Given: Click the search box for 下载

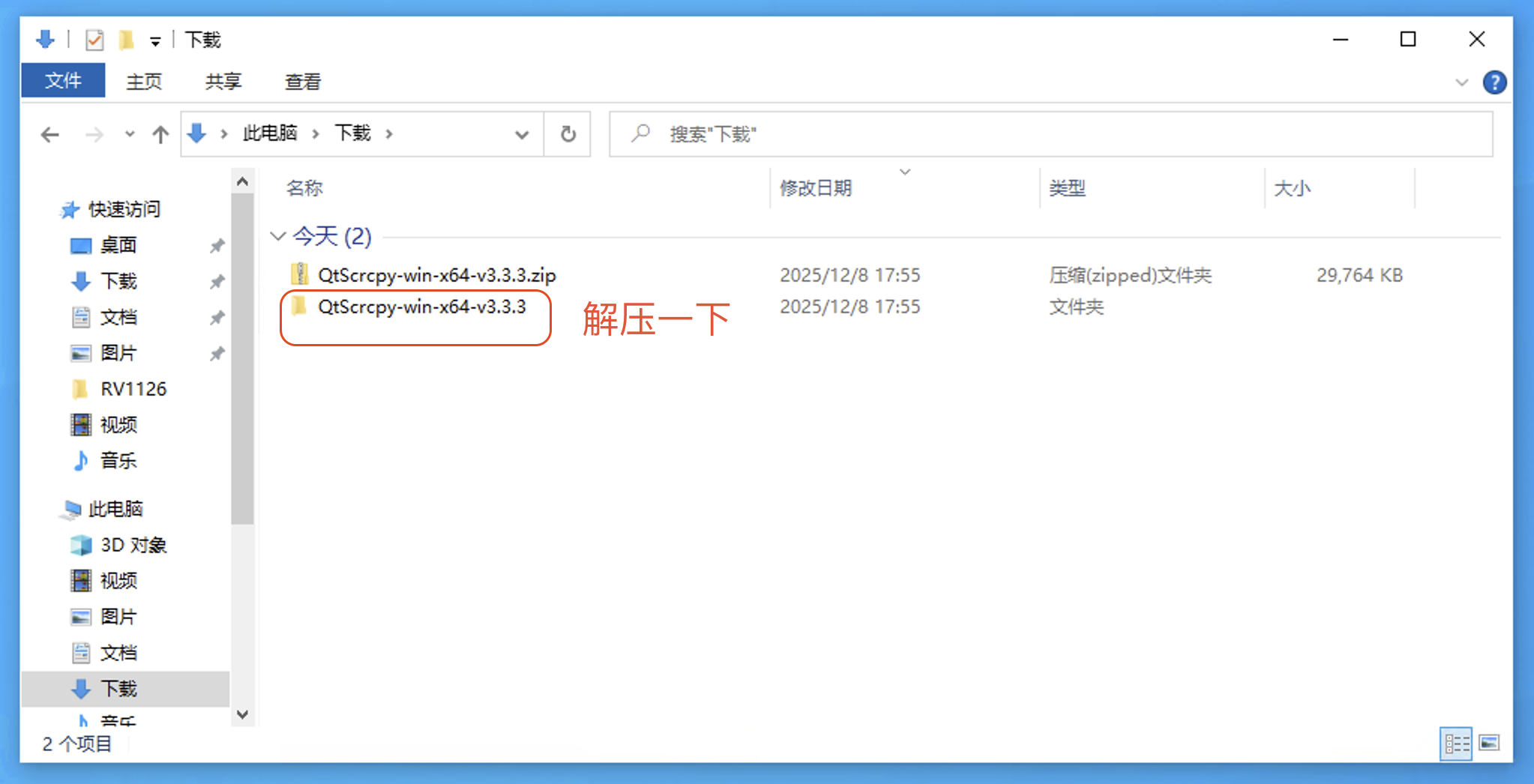Looking at the screenshot, I should tap(1050, 134).
